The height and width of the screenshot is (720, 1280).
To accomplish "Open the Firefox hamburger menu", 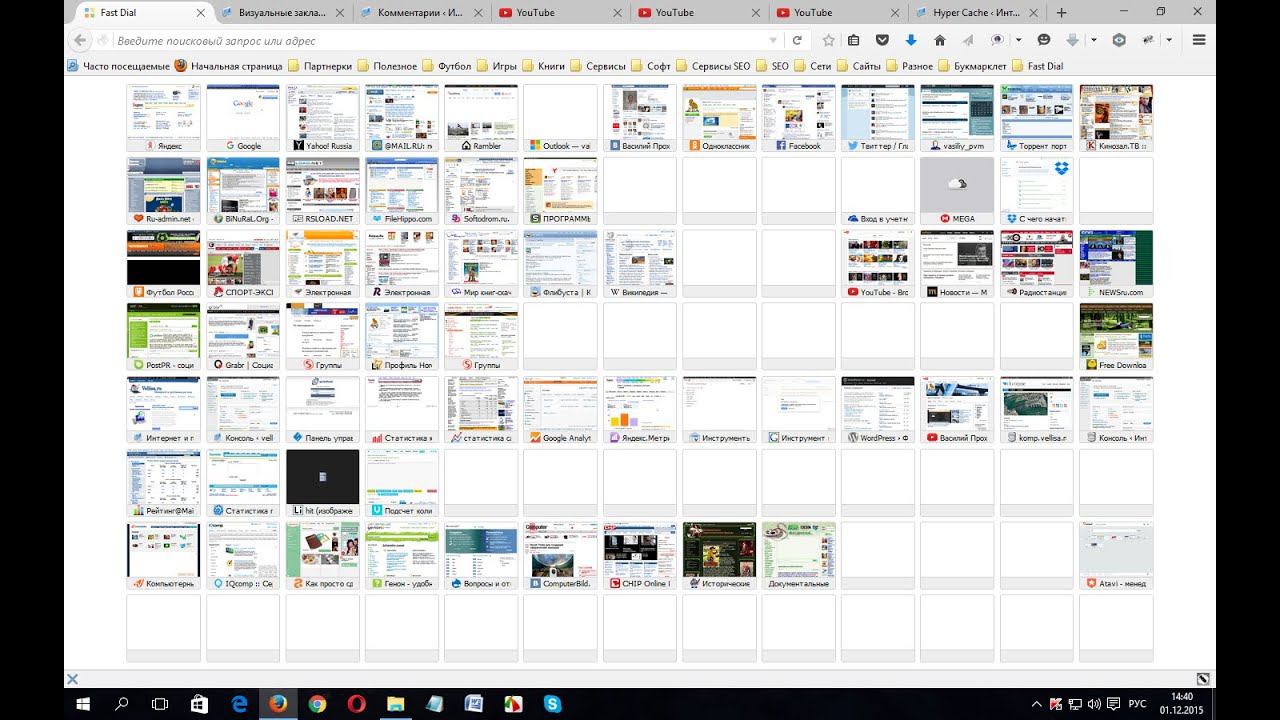I will (1199, 41).
